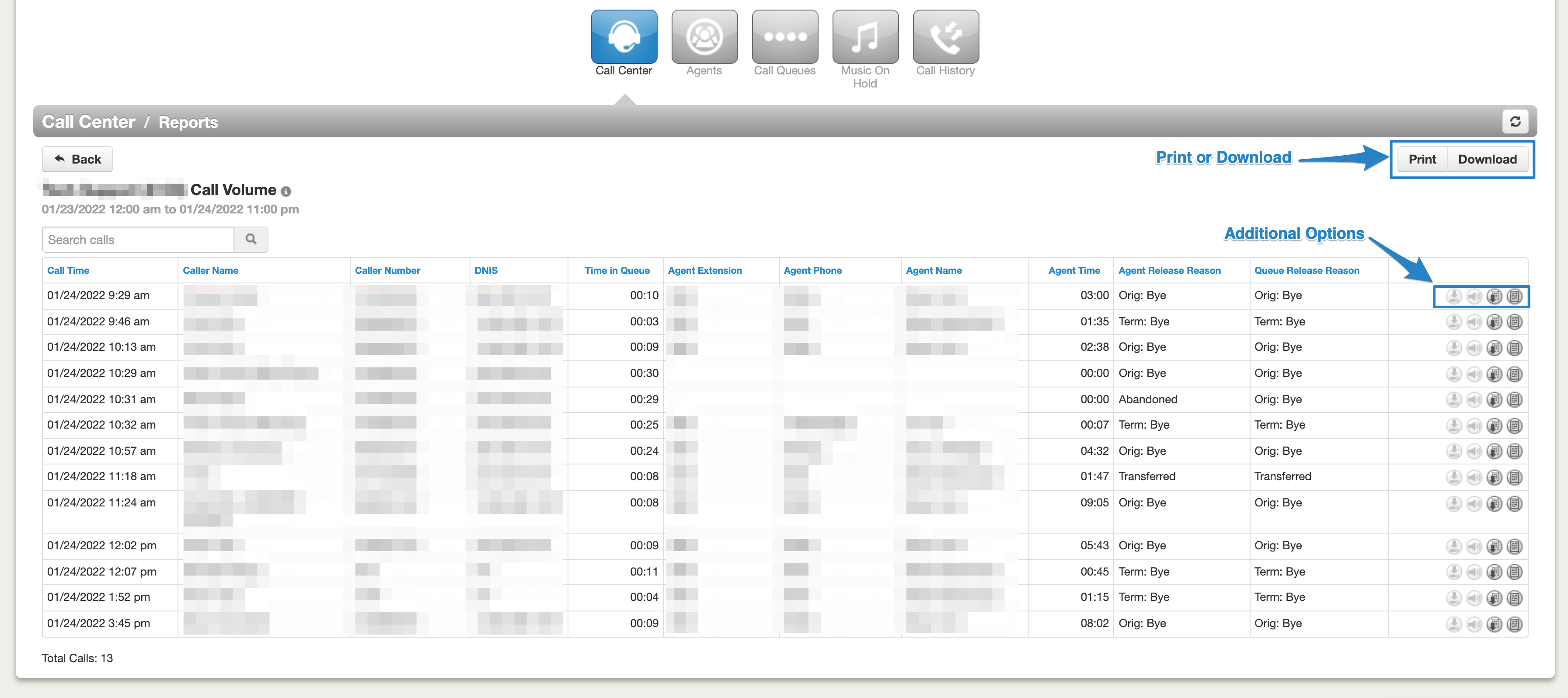The image size is (1568, 698).
Task: Sort by the Agent Phone column
Action: point(812,270)
